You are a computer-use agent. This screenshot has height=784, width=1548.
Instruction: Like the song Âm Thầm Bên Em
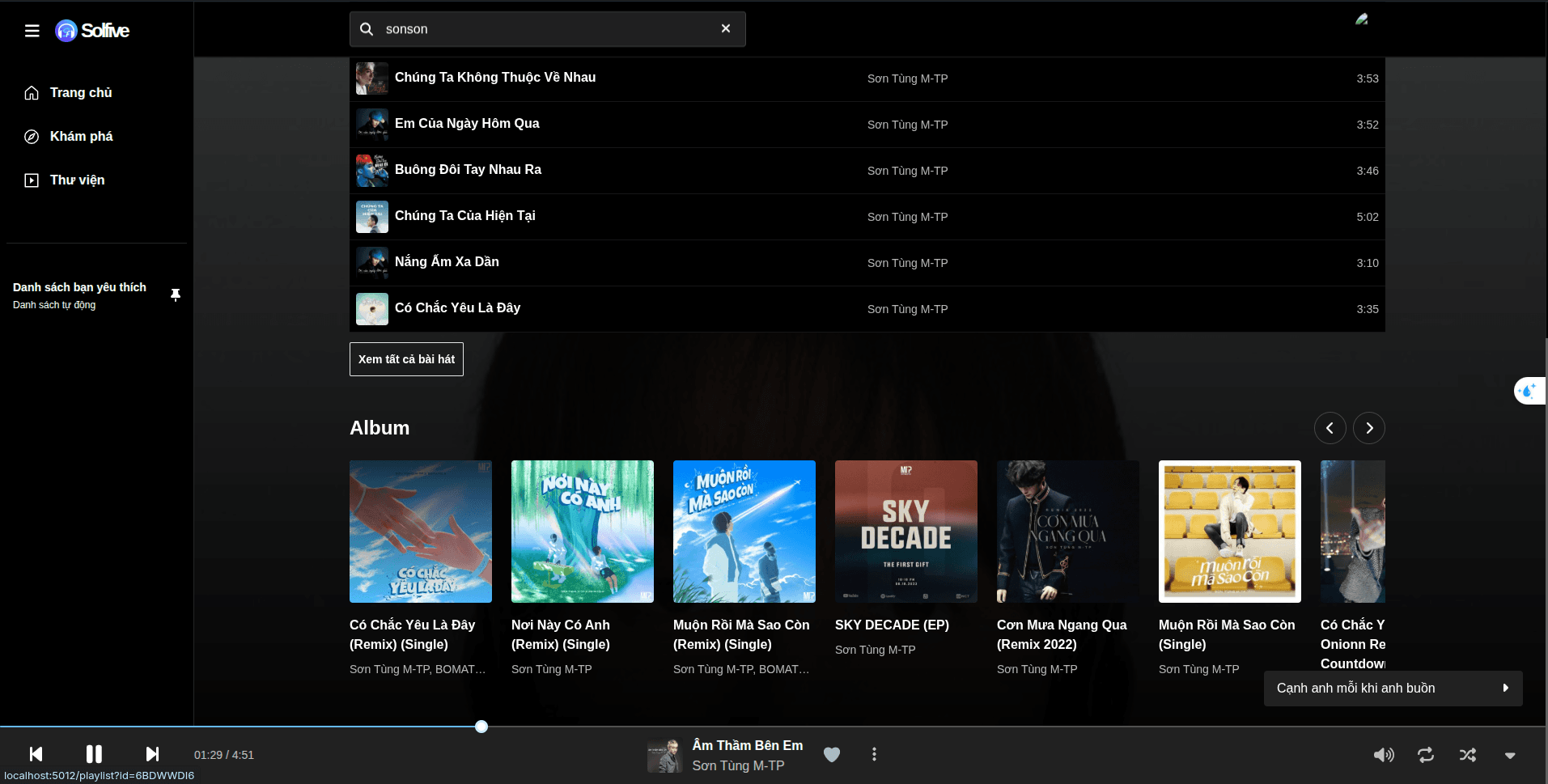(832, 755)
